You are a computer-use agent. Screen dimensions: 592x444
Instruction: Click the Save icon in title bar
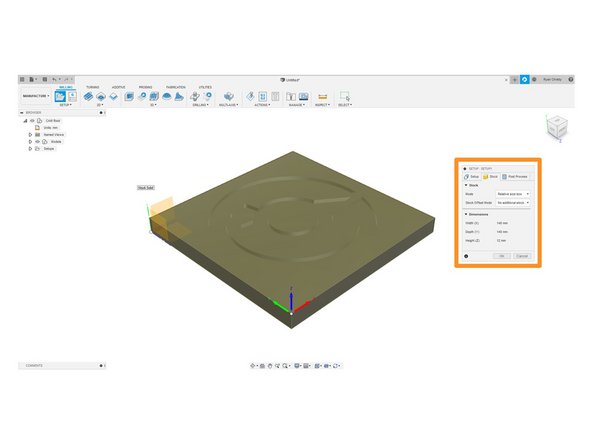click(45, 79)
